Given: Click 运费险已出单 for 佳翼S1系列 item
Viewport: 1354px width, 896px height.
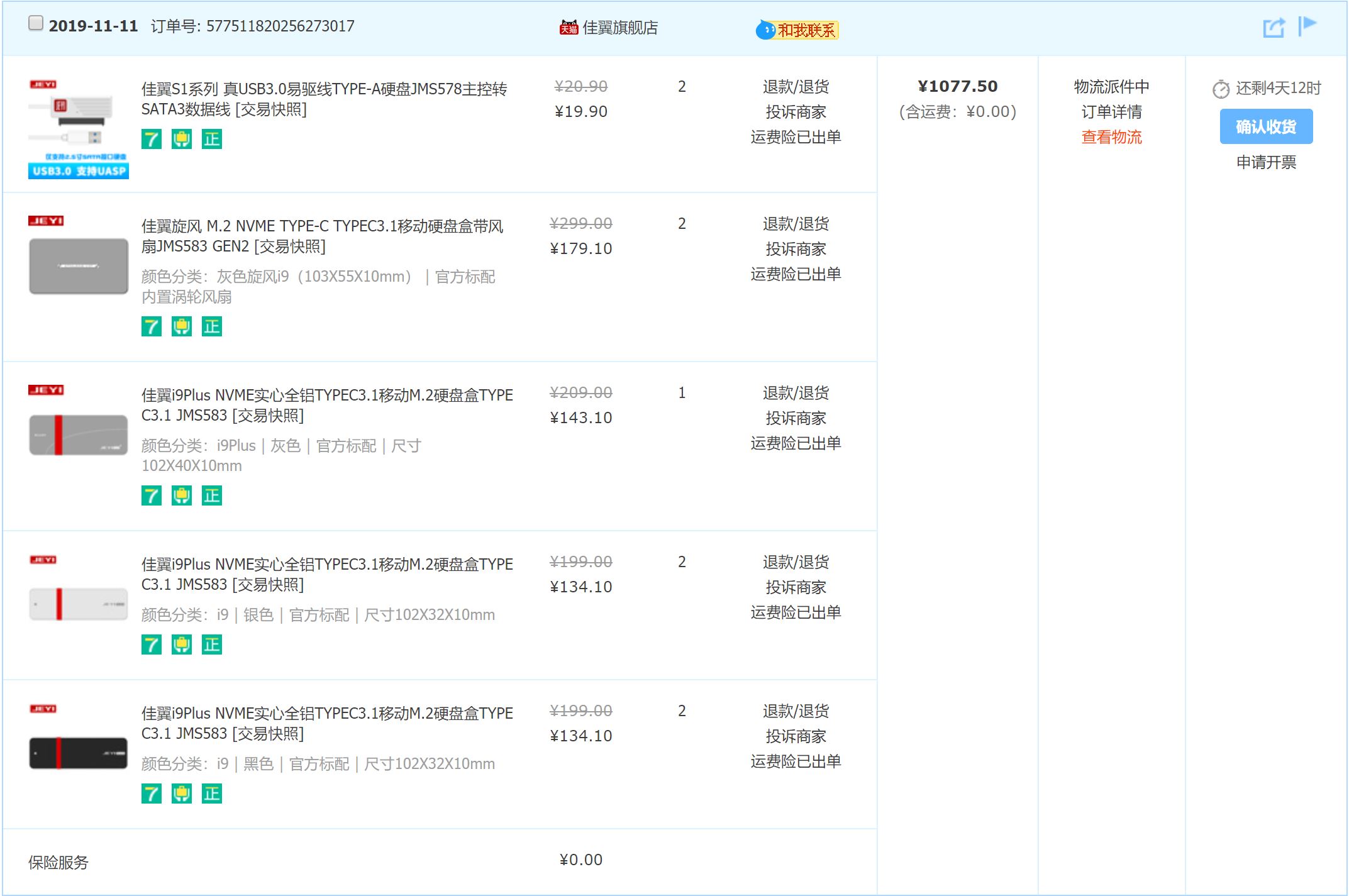Looking at the screenshot, I should point(796,137).
